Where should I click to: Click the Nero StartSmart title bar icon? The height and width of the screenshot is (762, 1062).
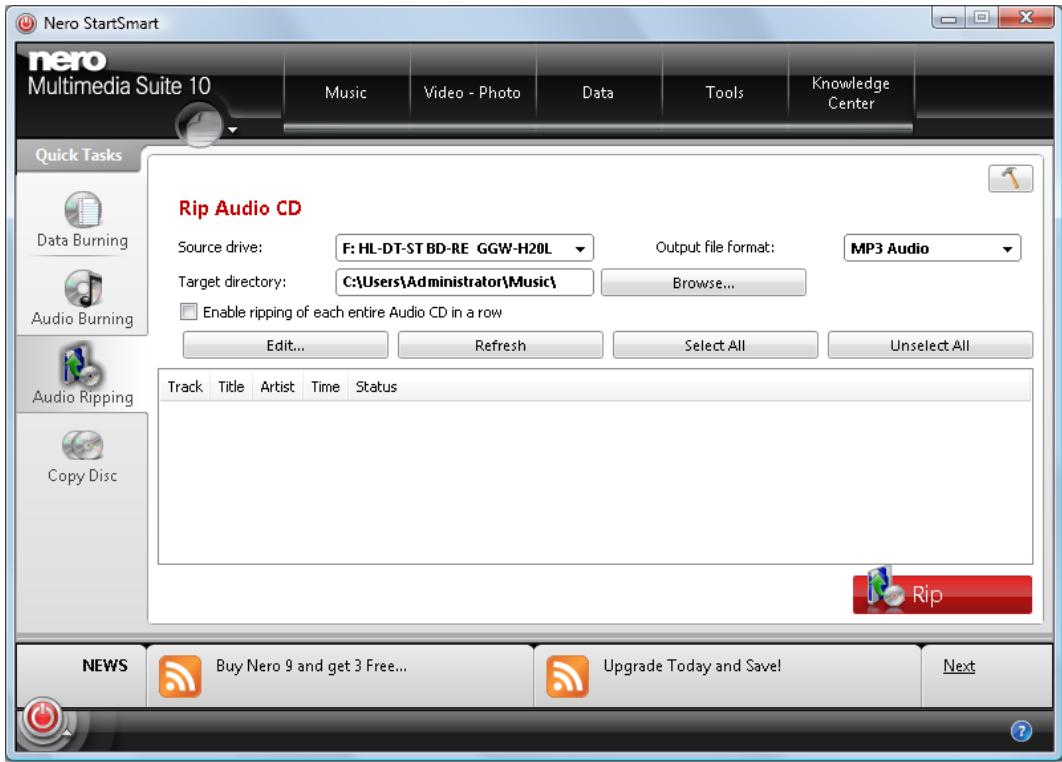coord(26,24)
